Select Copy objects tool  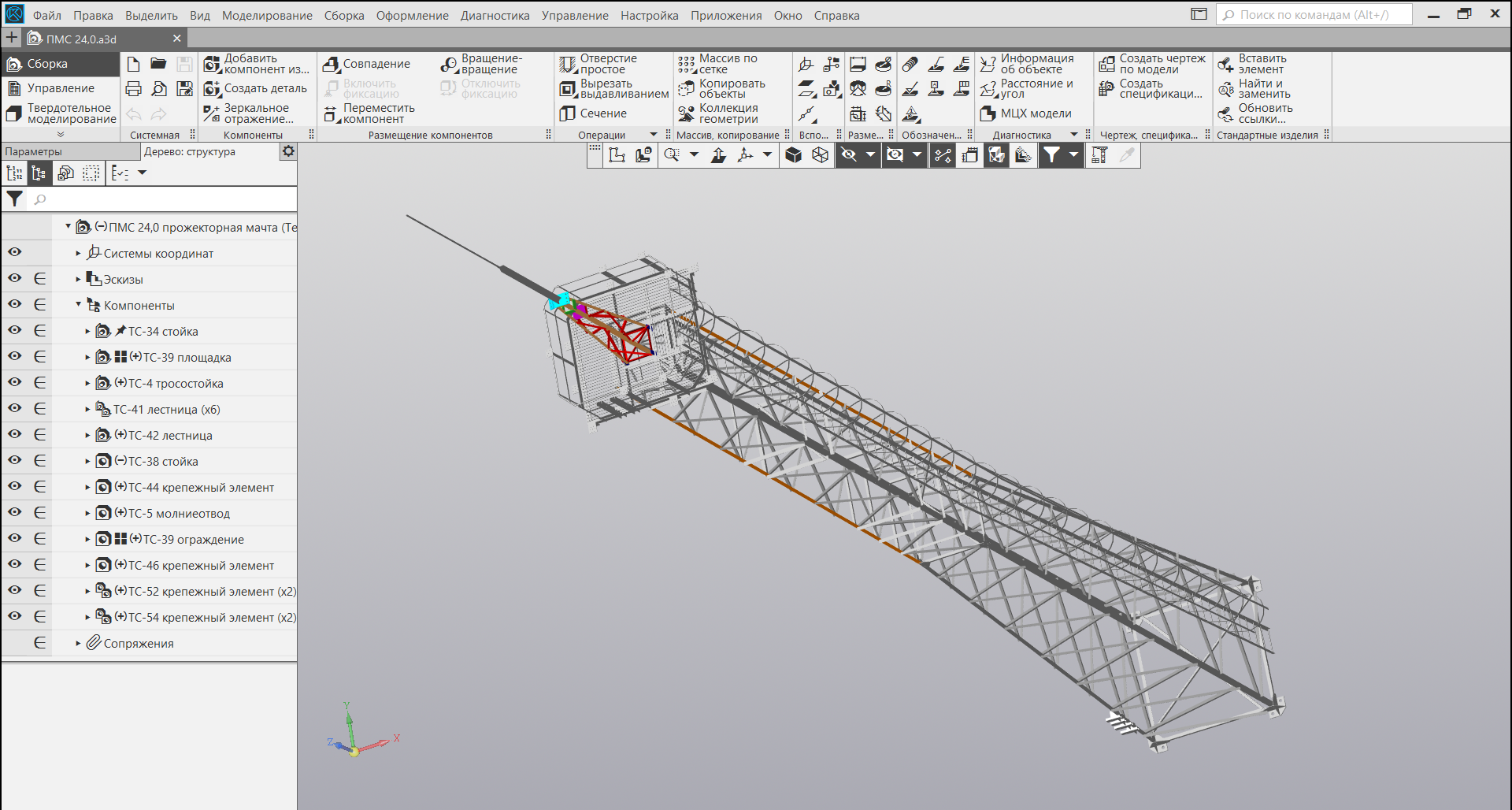721,88
